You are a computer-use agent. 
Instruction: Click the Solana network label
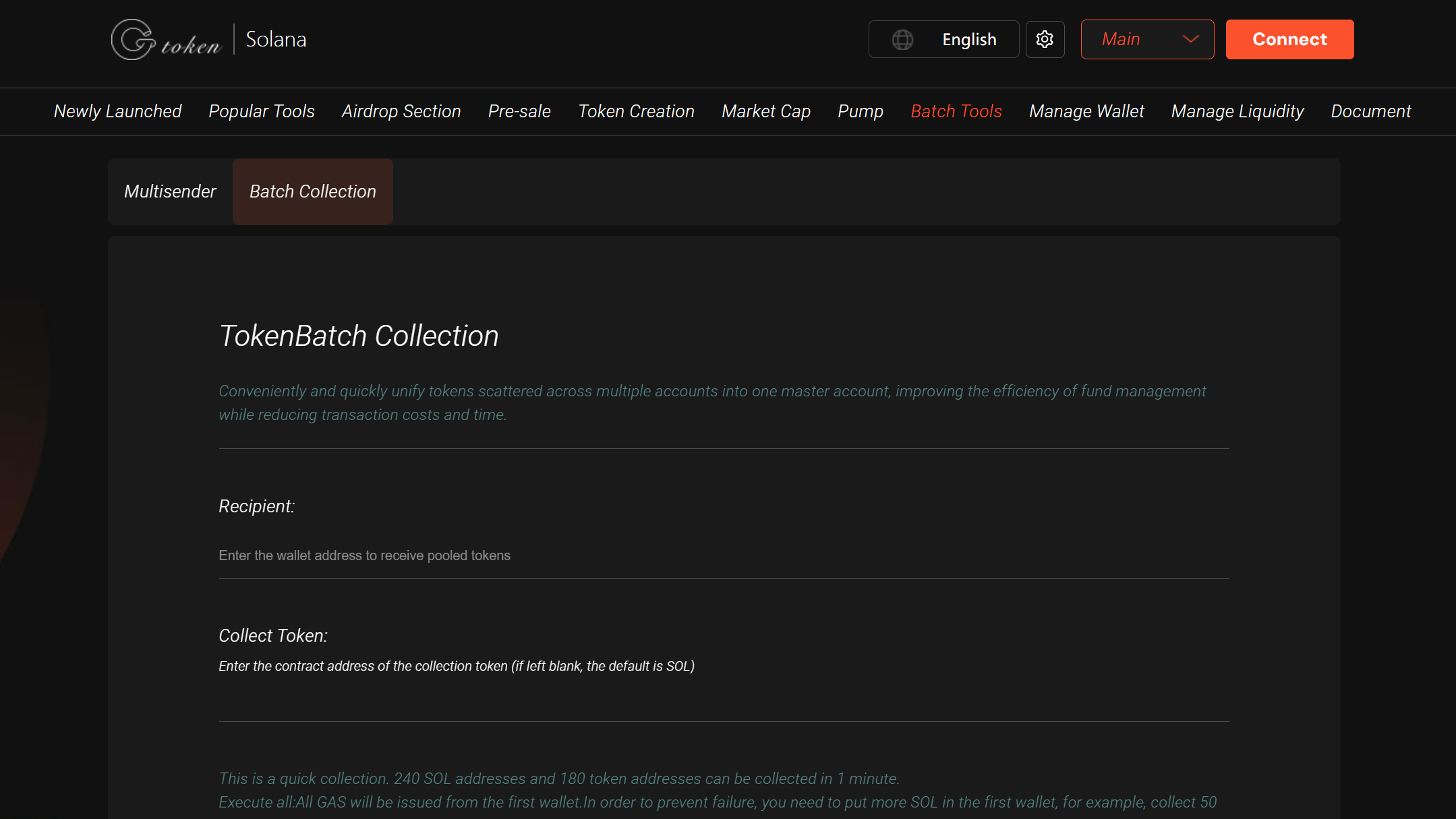click(276, 39)
